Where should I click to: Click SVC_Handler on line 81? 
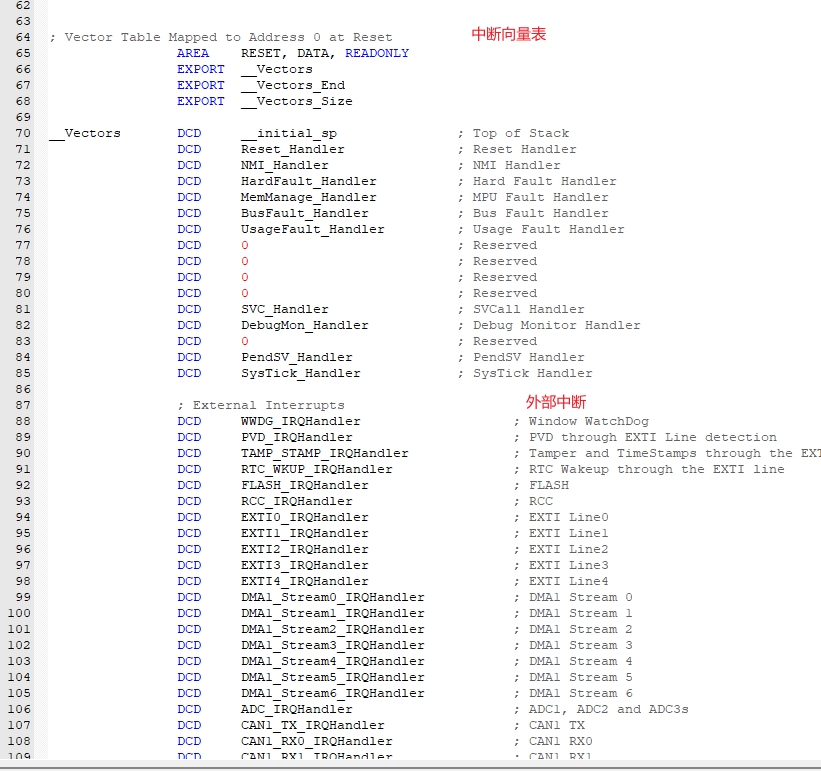coord(285,309)
